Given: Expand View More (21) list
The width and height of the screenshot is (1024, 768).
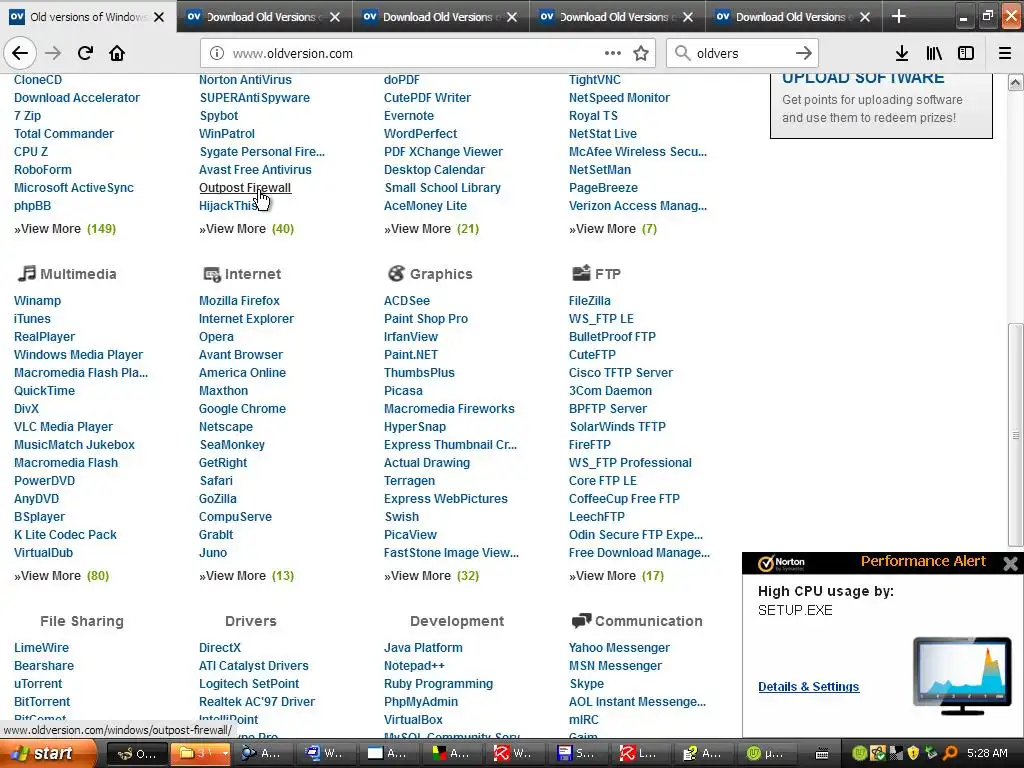Looking at the screenshot, I should (431, 229).
